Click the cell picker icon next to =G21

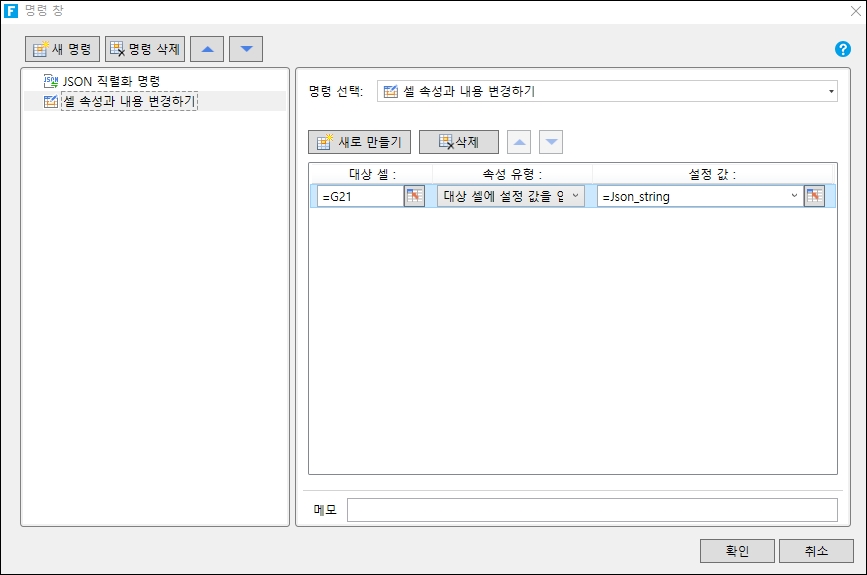coord(414,196)
